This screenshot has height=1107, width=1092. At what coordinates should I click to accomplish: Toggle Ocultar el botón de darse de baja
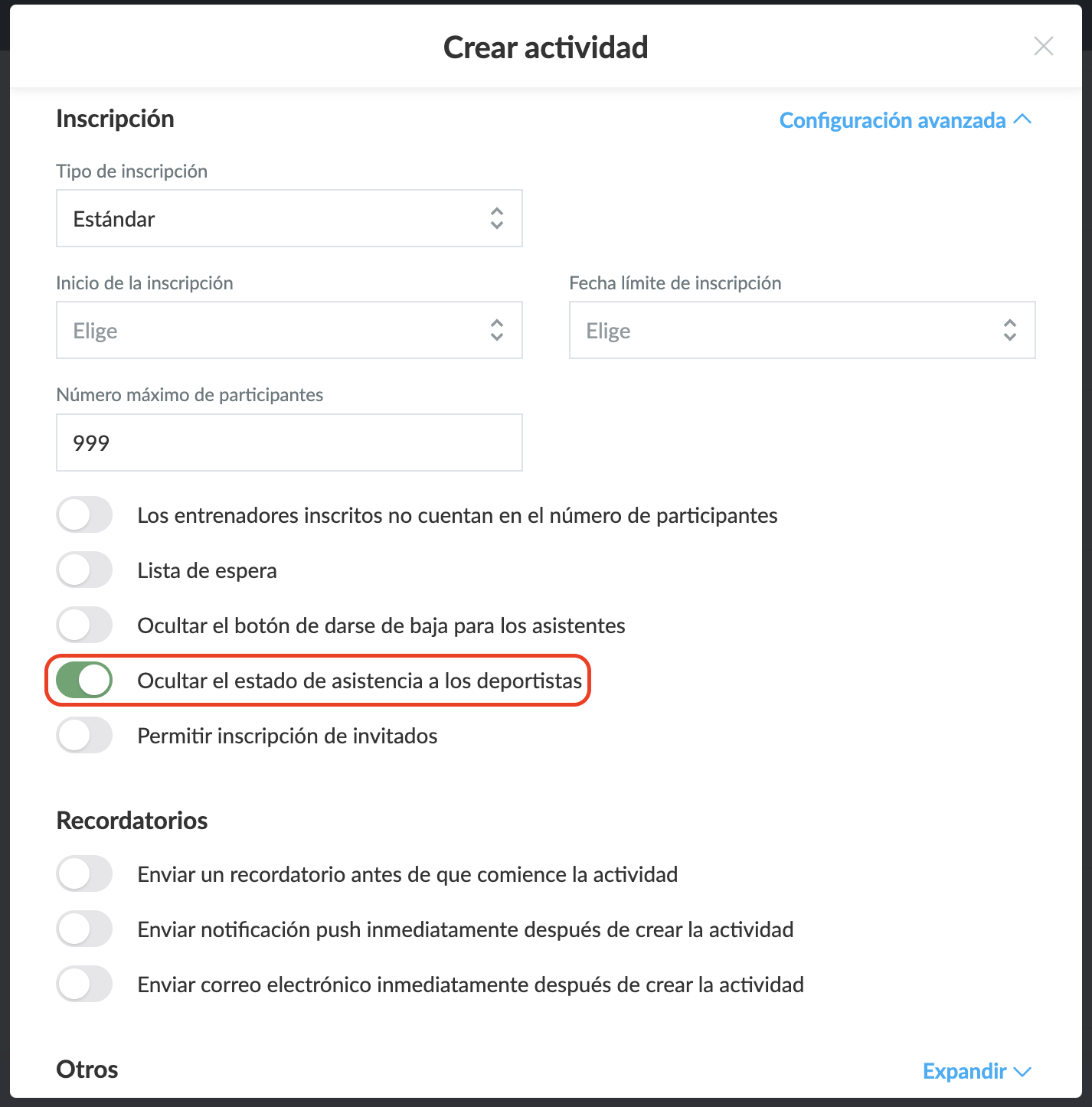(84, 625)
